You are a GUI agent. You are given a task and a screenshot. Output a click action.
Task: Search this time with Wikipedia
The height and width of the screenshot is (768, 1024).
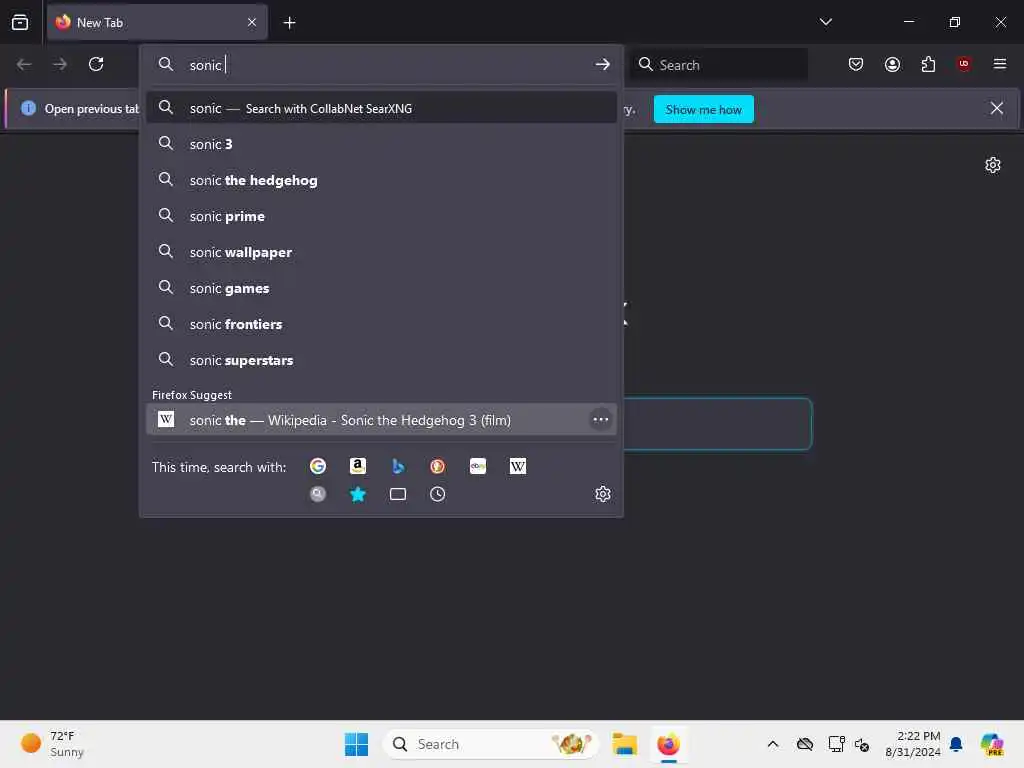[x=518, y=466]
